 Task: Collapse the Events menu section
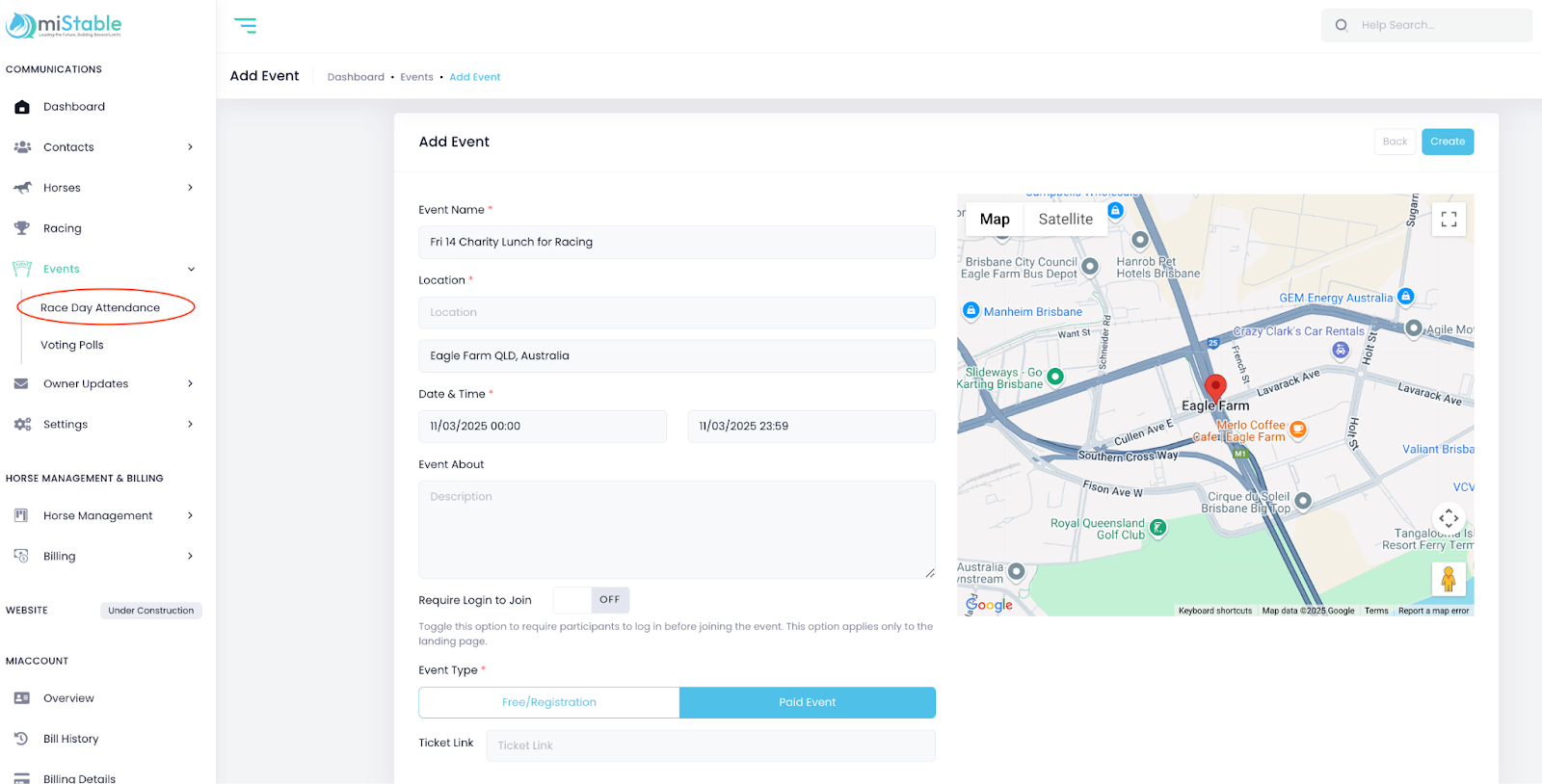pyautogui.click(x=191, y=270)
